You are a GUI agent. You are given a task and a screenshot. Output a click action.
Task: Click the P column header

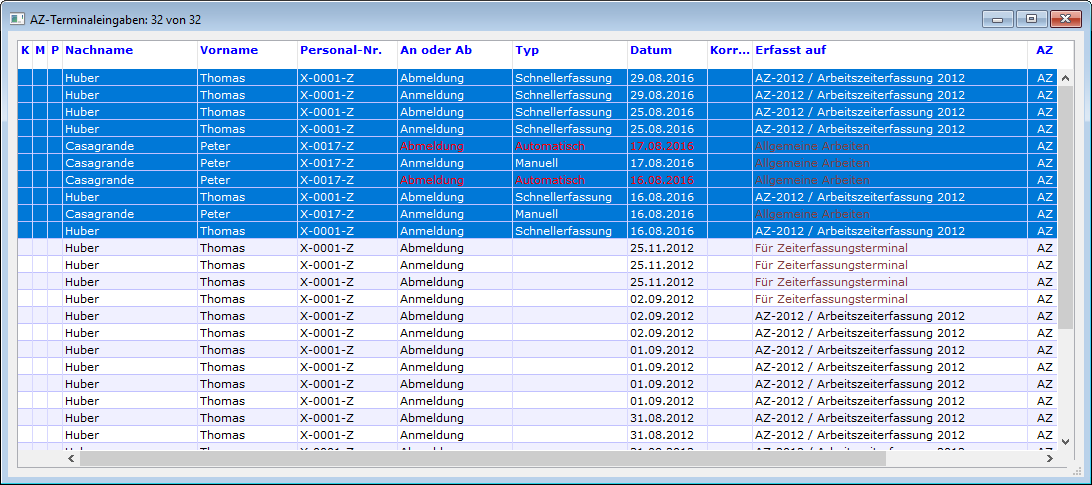[x=55, y=50]
